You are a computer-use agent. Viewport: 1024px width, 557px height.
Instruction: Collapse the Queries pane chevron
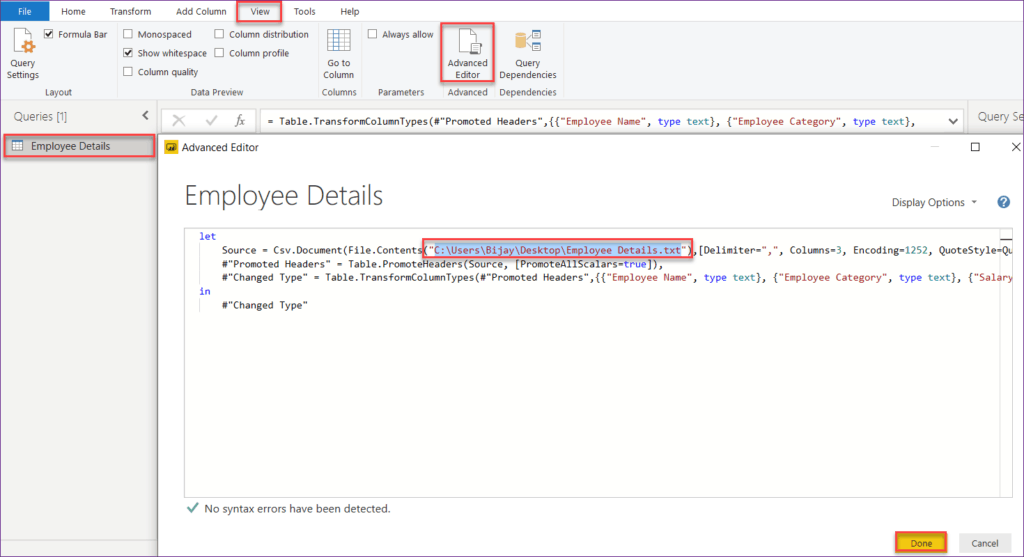[145, 116]
